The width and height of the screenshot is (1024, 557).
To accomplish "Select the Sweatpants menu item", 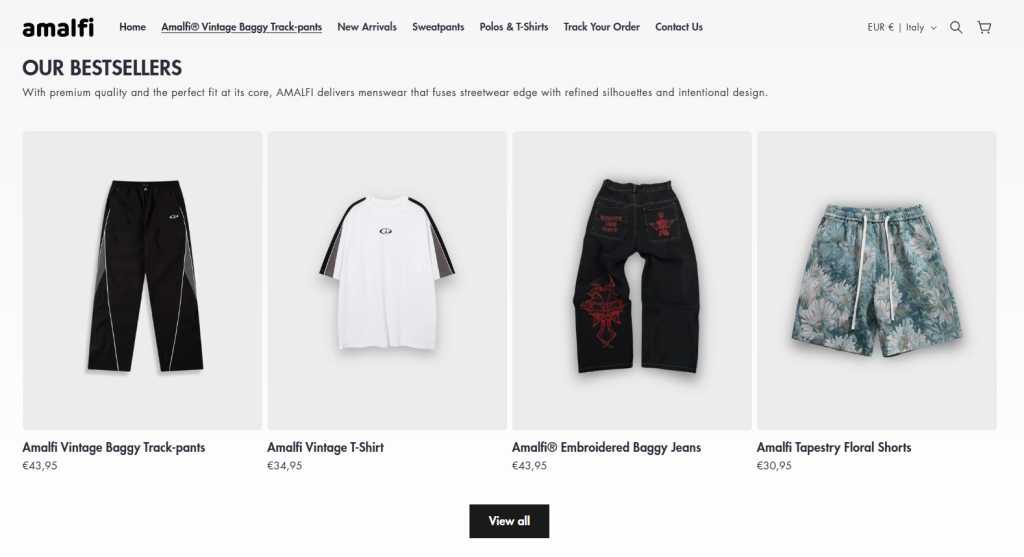I will point(438,27).
